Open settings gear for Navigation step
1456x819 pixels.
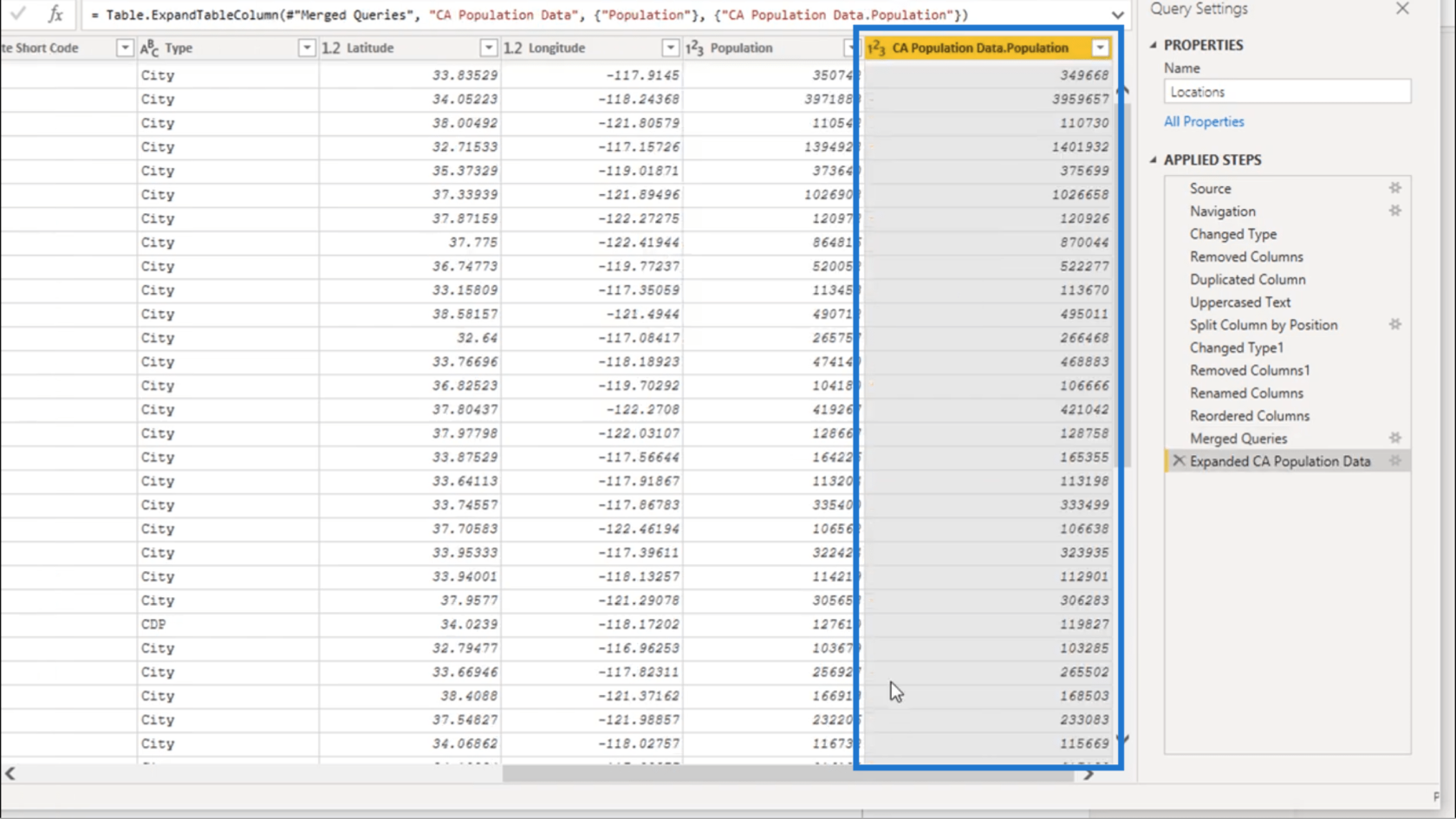1395,211
